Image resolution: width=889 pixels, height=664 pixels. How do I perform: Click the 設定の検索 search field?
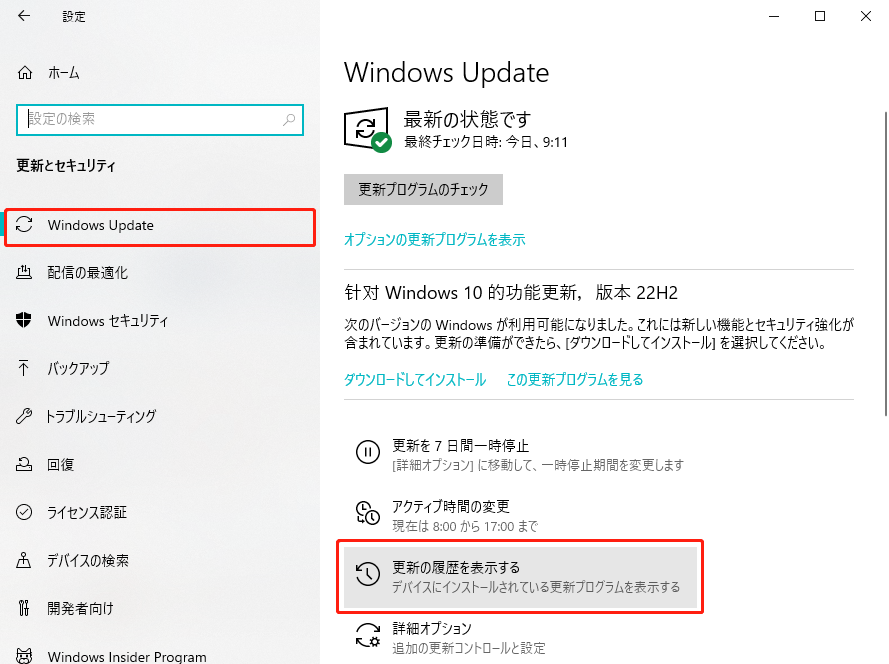coord(160,120)
